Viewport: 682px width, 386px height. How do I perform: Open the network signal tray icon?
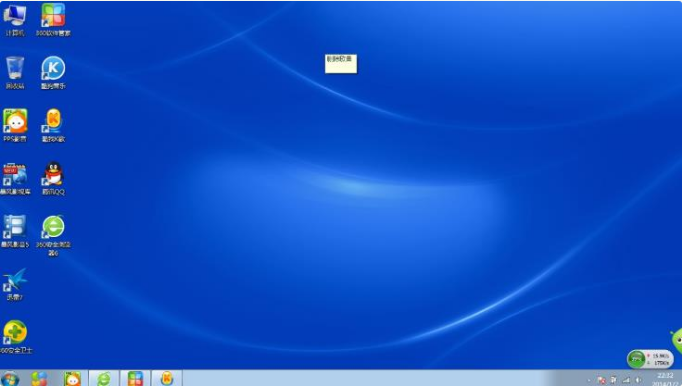coord(626,380)
